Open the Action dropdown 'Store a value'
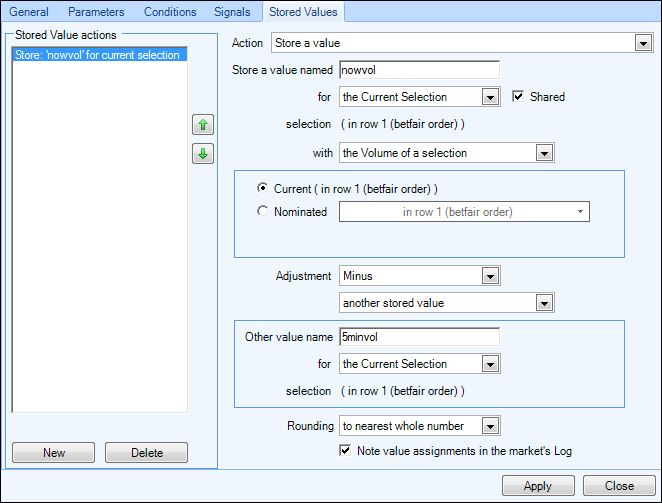The height and width of the screenshot is (503, 662). (x=462, y=43)
